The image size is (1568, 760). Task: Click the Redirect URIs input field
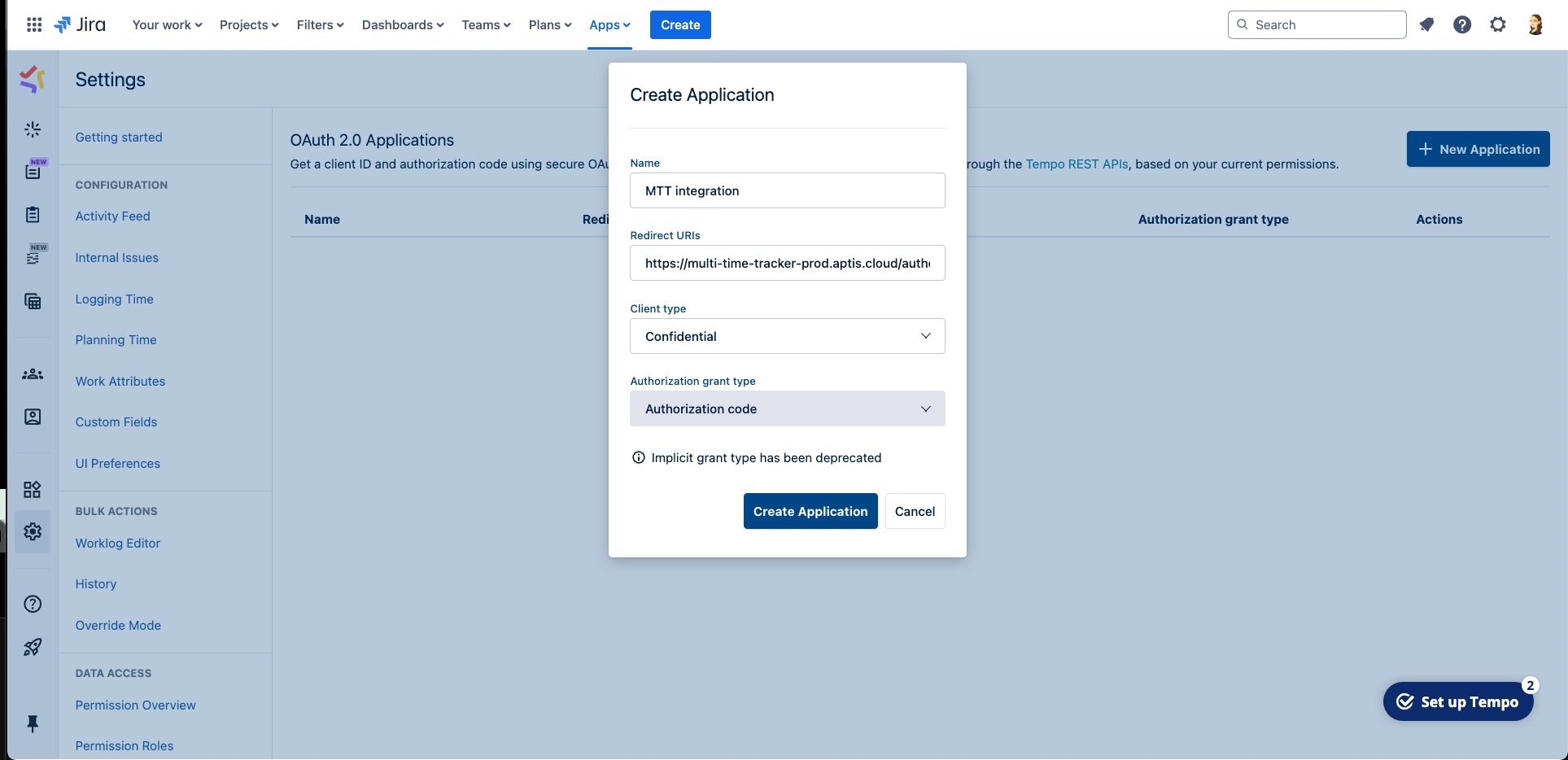point(787,263)
